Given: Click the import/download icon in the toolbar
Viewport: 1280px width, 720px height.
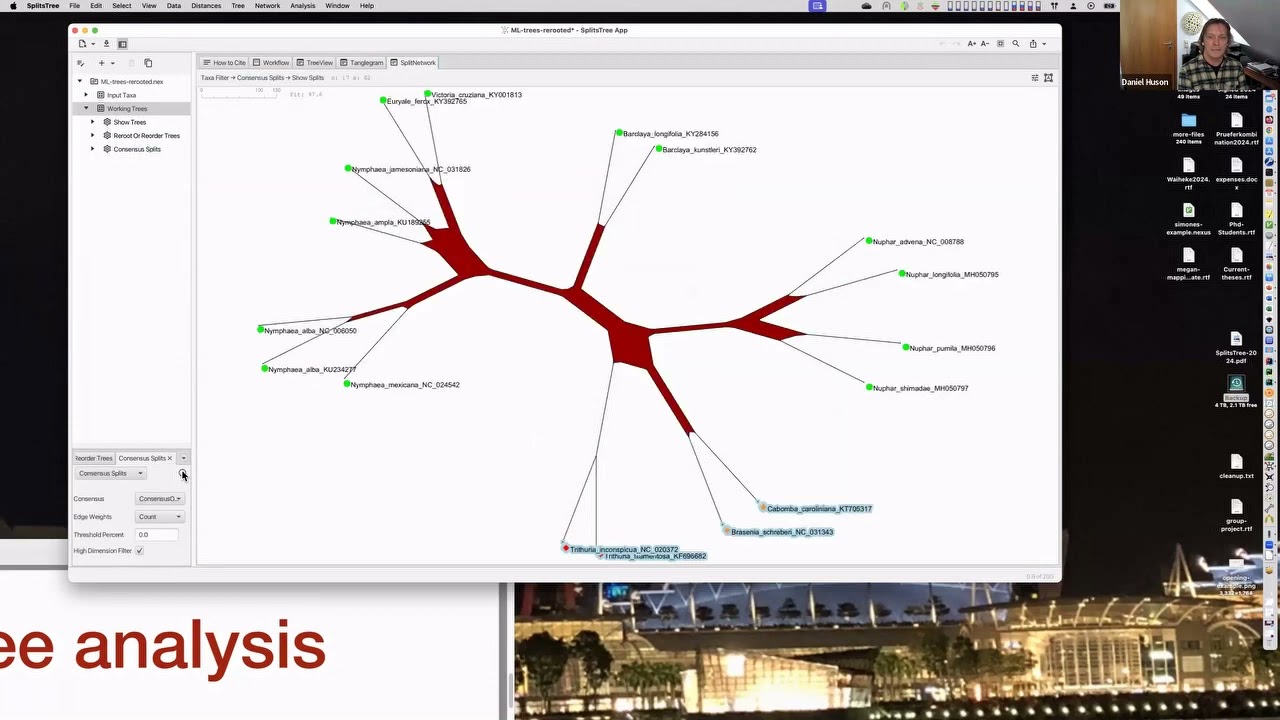Looking at the screenshot, I should click(x=106, y=44).
